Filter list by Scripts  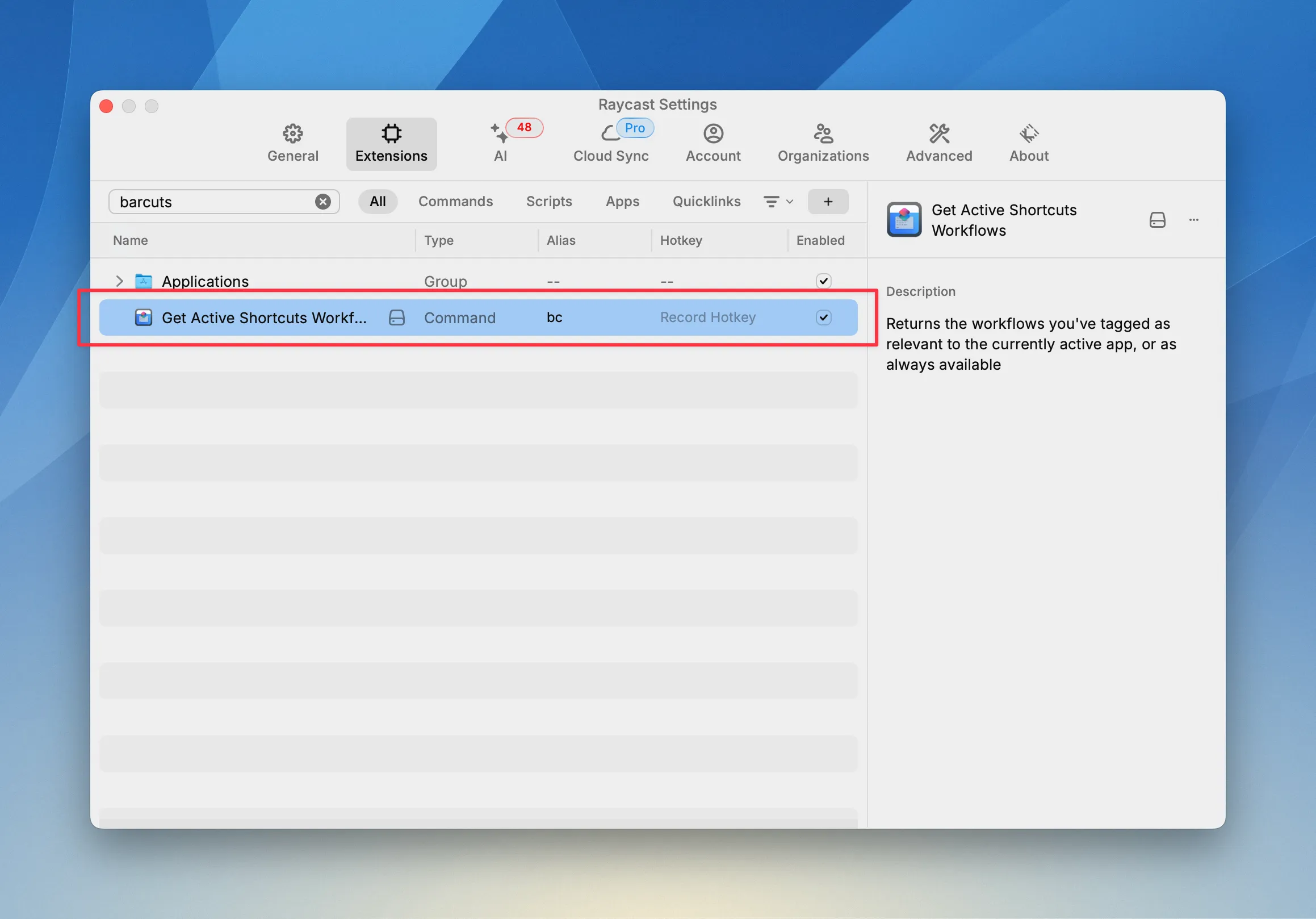point(548,201)
